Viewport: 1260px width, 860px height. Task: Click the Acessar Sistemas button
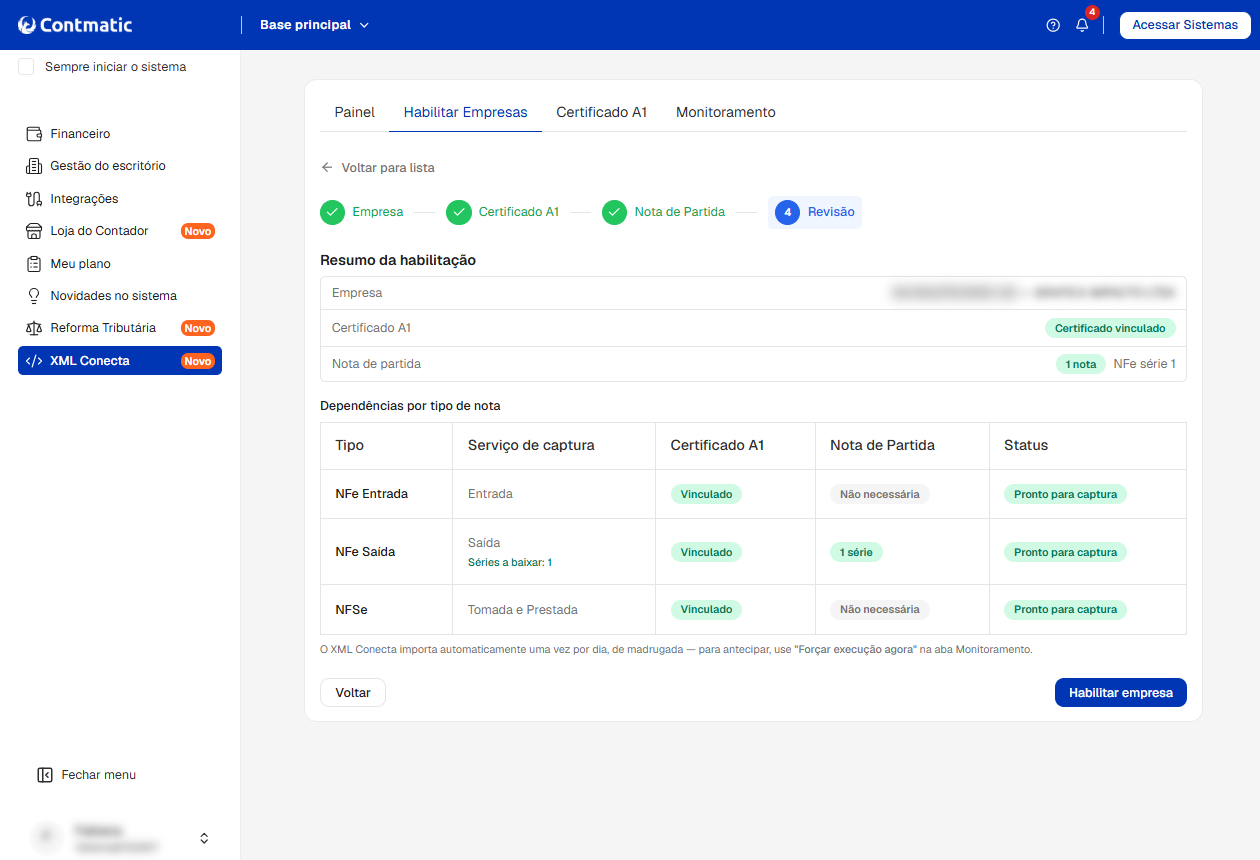coord(1185,25)
